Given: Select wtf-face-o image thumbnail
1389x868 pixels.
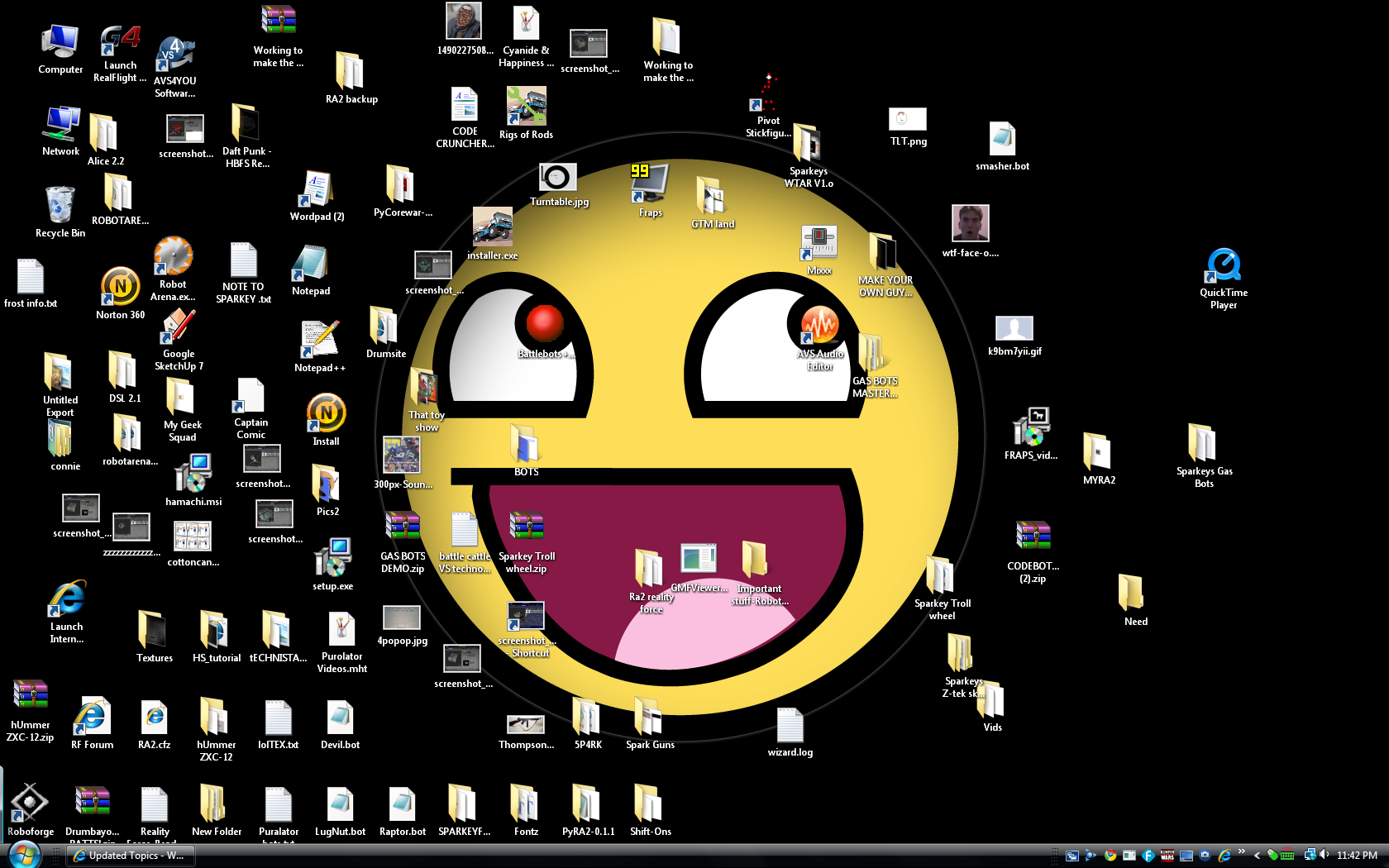Looking at the screenshot, I should tap(970, 231).
